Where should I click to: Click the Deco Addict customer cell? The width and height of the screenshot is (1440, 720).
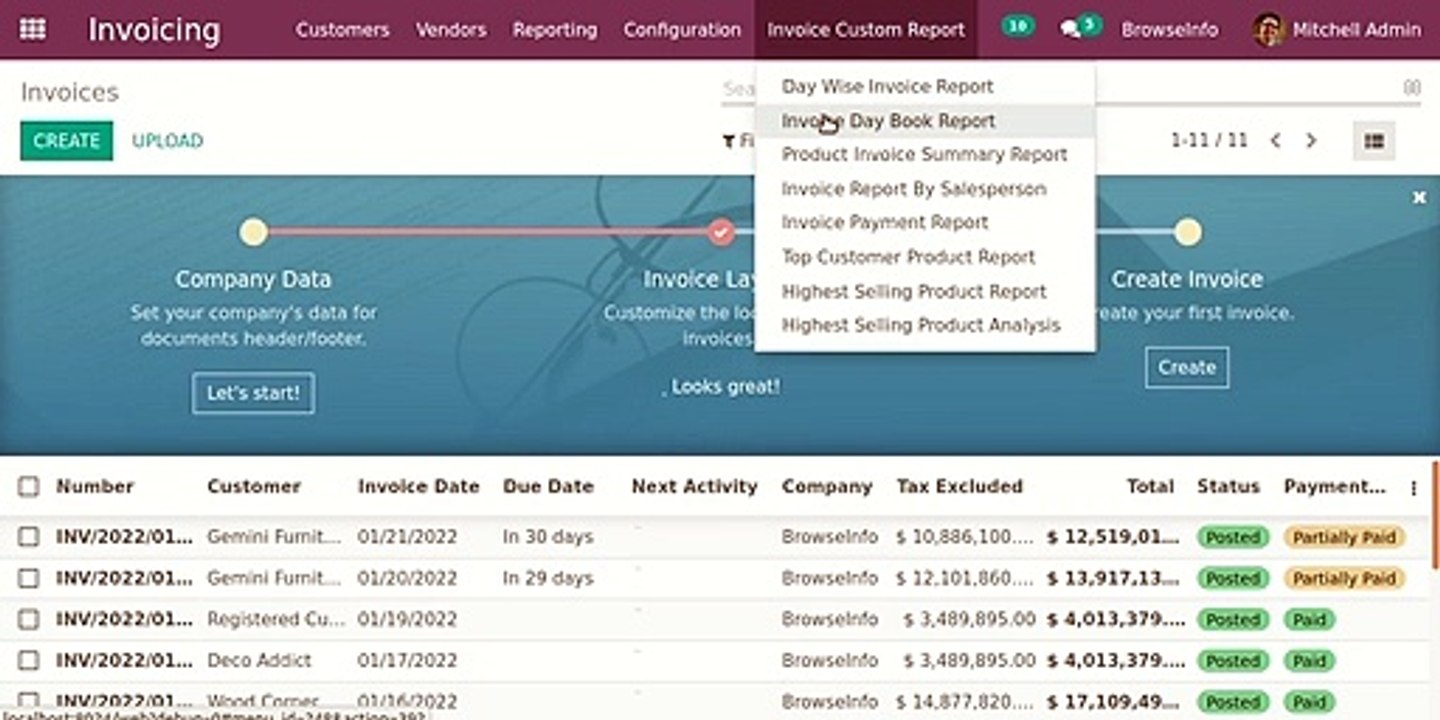259,660
